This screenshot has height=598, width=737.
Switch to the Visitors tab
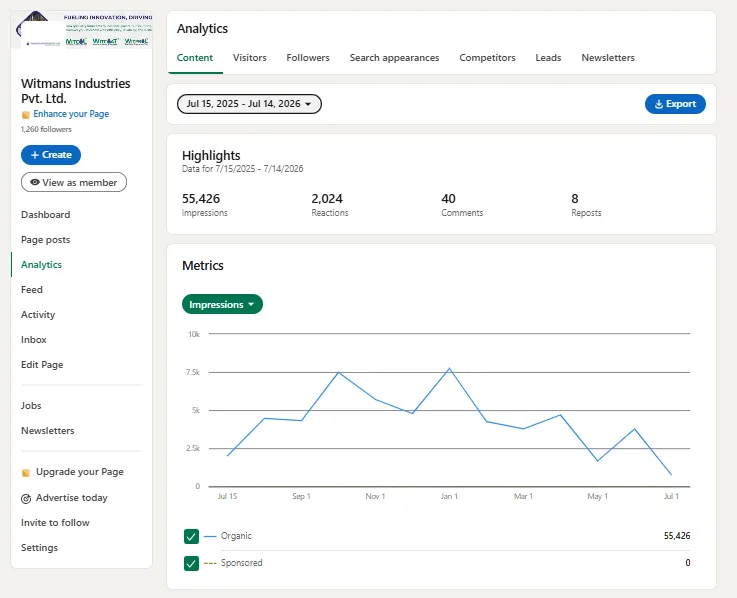coord(250,58)
